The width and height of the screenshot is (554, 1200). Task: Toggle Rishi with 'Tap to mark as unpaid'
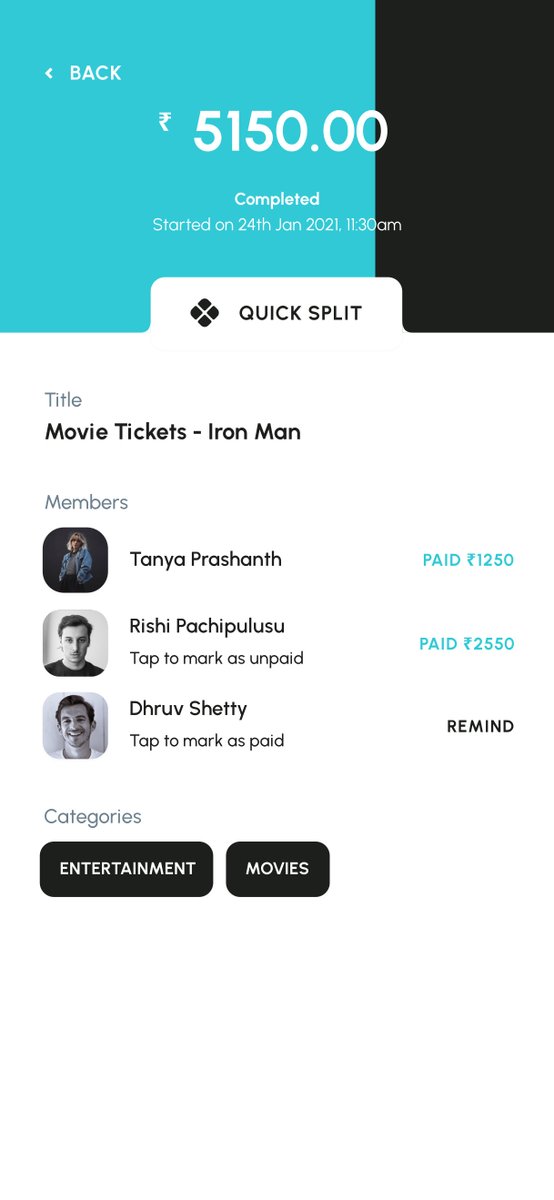click(216, 658)
